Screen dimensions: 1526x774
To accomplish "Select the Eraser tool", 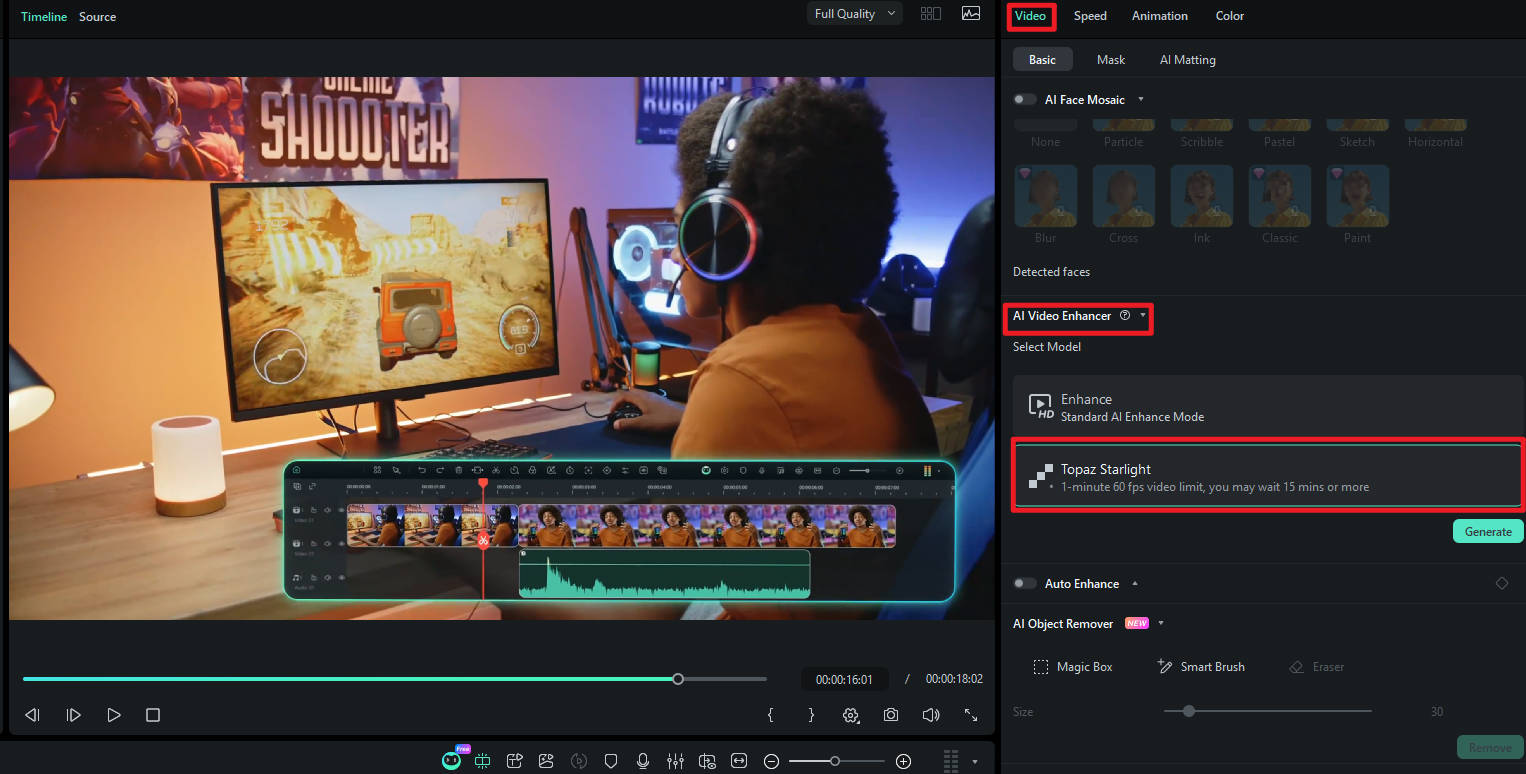I will 1317,667.
